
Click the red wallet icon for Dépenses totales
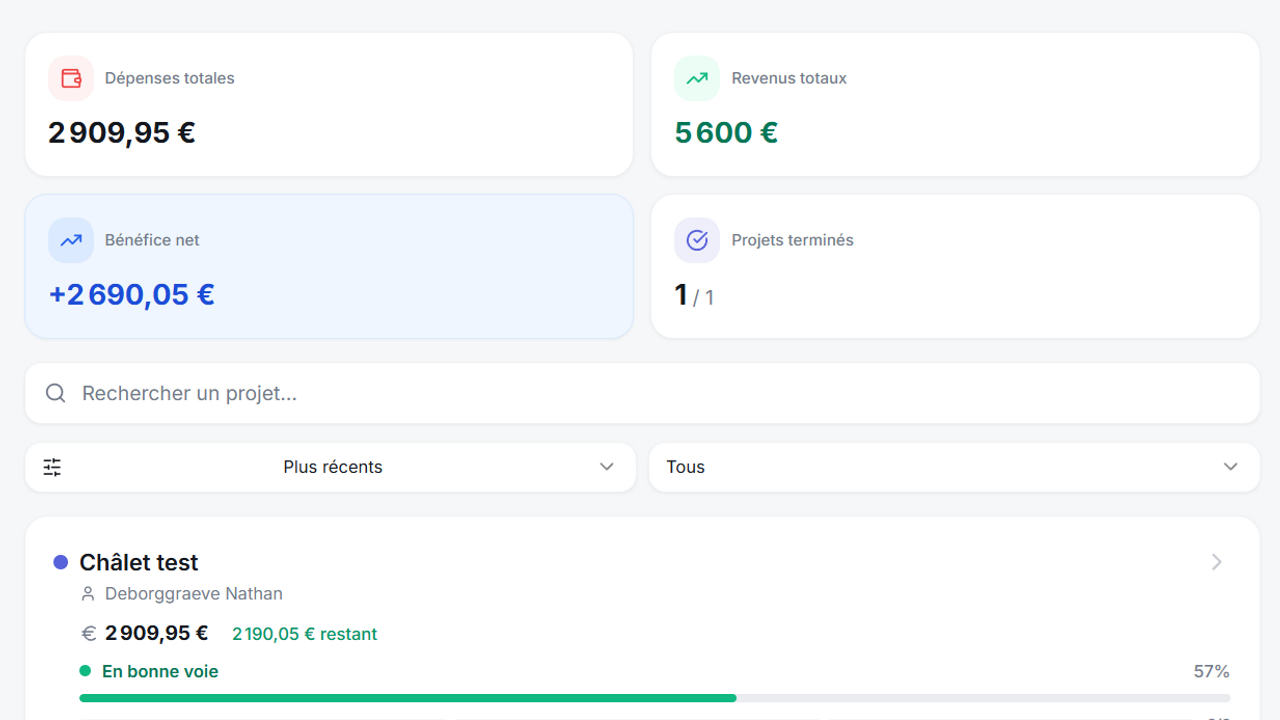pyautogui.click(x=71, y=78)
